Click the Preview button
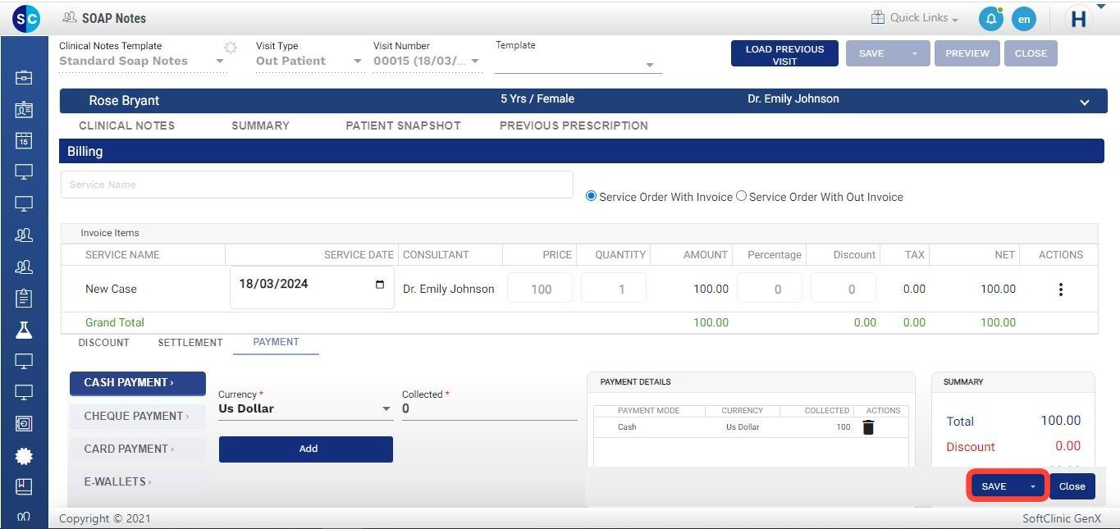The height and width of the screenshot is (529, 1120). [967, 54]
